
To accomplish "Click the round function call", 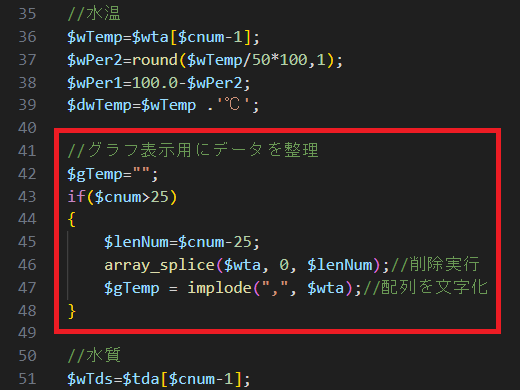I will 155,60.
